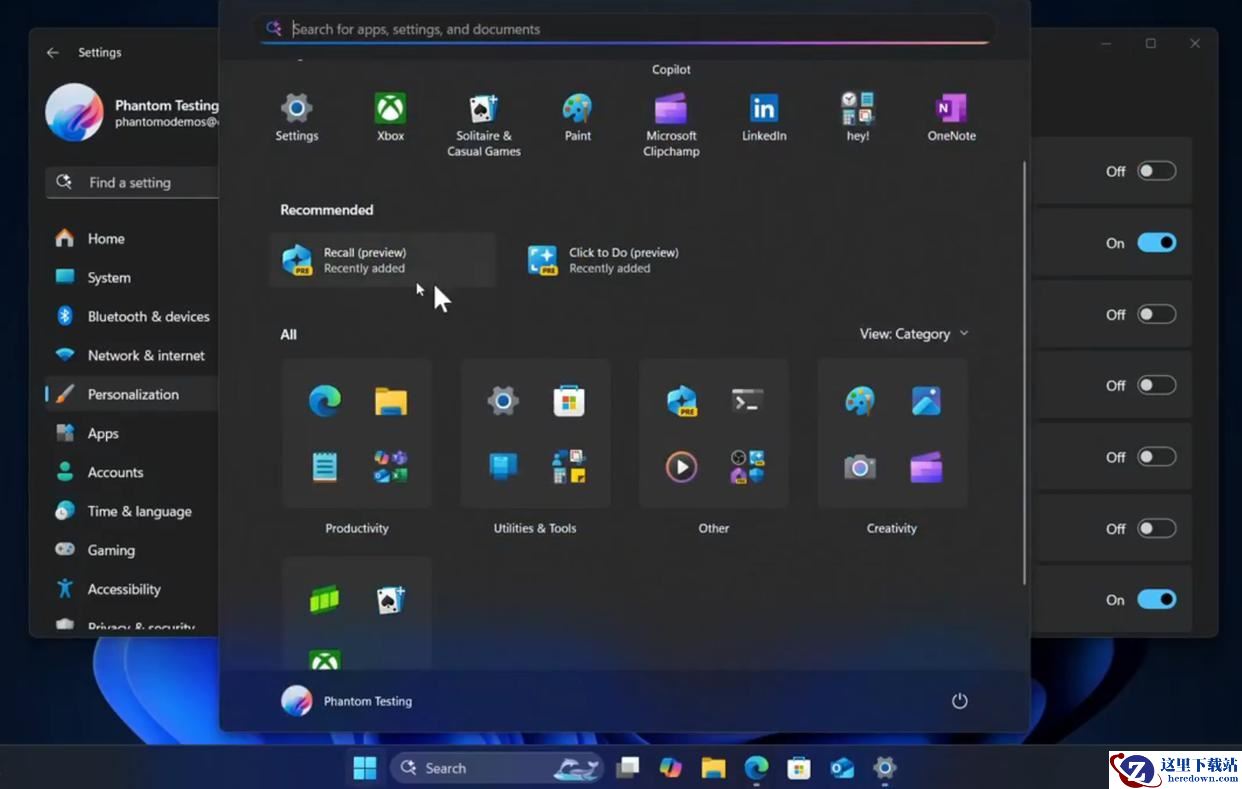Toggle the sixth switch in Settings
Screen dimensions: 1242x789
1156,528
